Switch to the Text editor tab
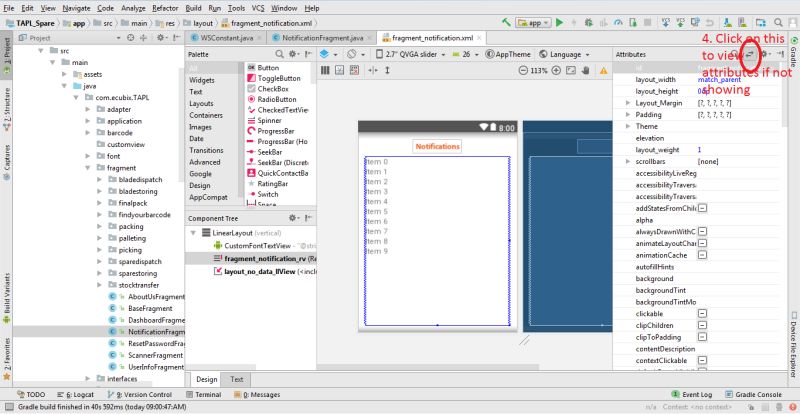 click(x=237, y=379)
